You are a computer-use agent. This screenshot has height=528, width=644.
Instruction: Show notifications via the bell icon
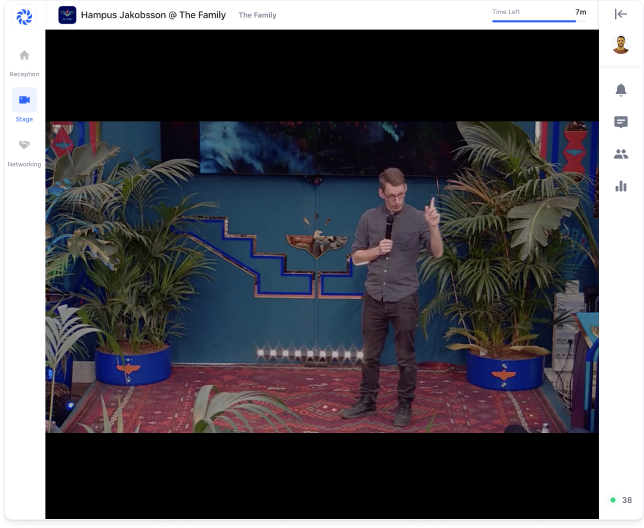pos(621,90)
